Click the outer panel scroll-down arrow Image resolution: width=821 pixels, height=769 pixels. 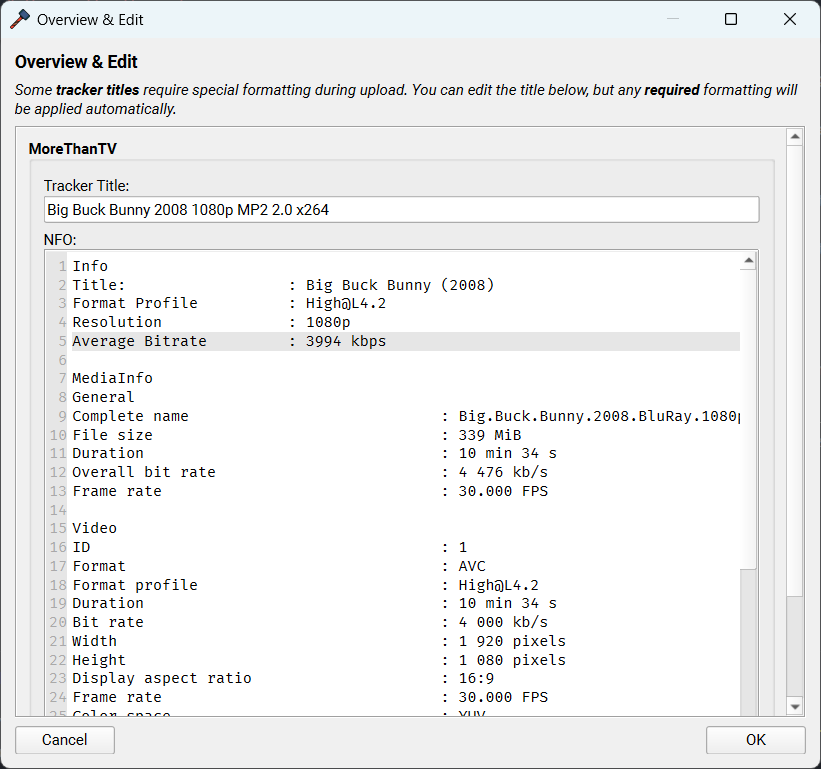coord(795,706)
